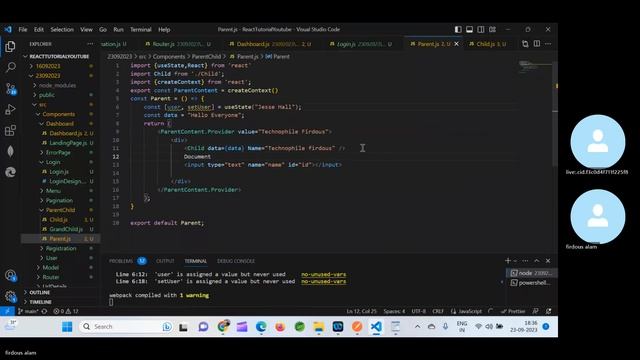Open the Accounts menu icon

pyautogui.click(x=10, y=276)
